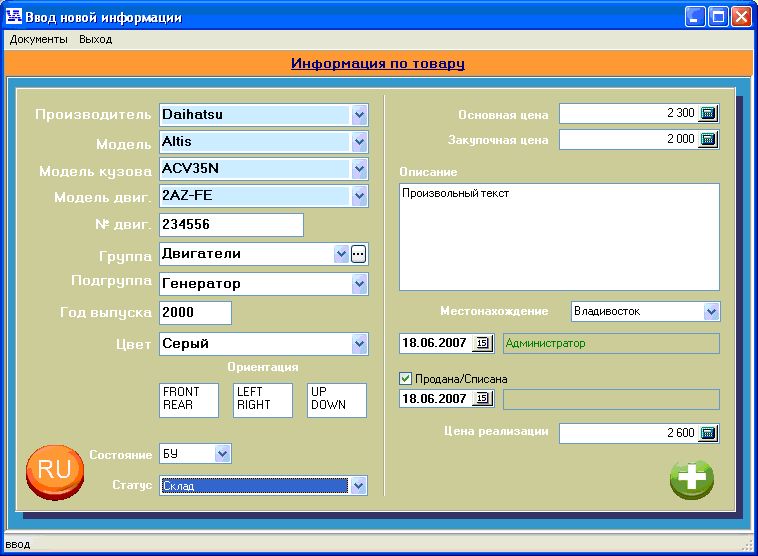Open Местонахождение dropdown showing Владивосток

click(x=711, y=311)
